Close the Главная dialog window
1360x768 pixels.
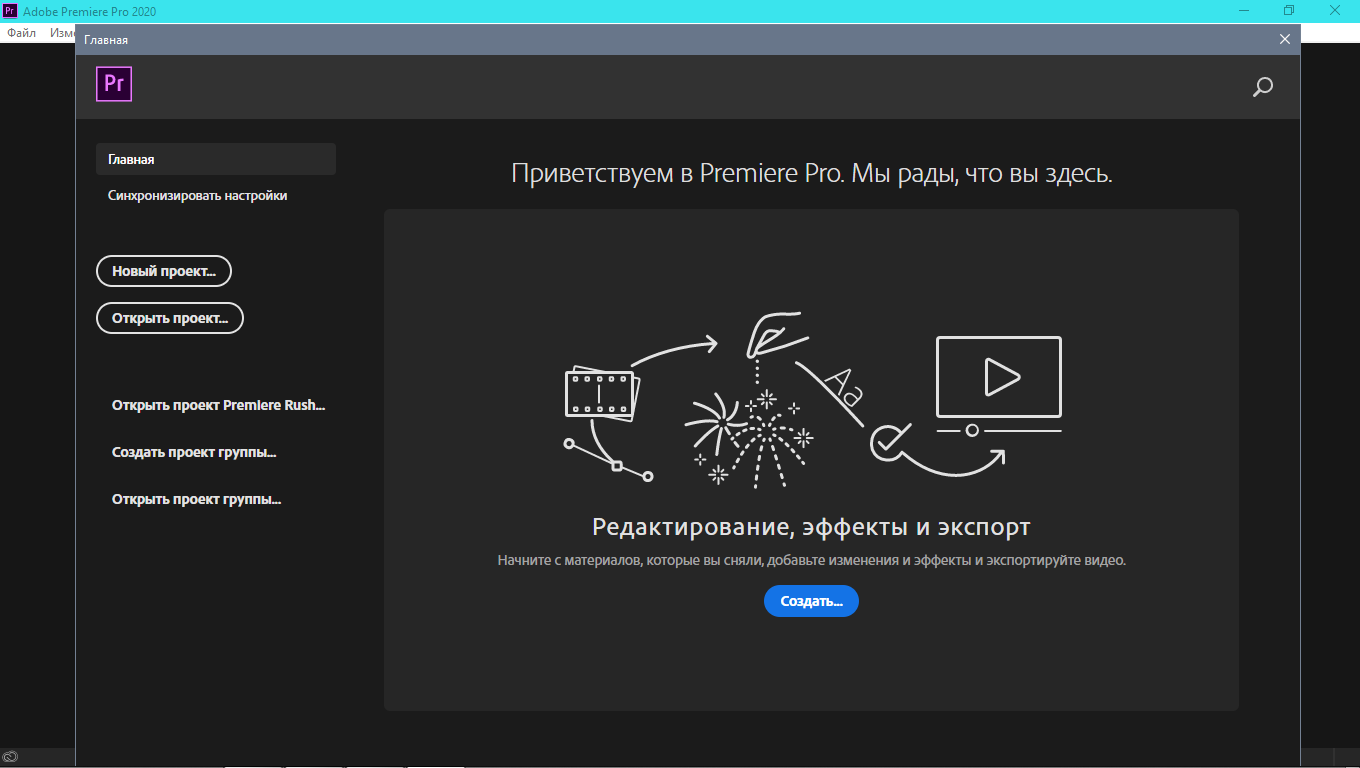(x=1285, y=39)
